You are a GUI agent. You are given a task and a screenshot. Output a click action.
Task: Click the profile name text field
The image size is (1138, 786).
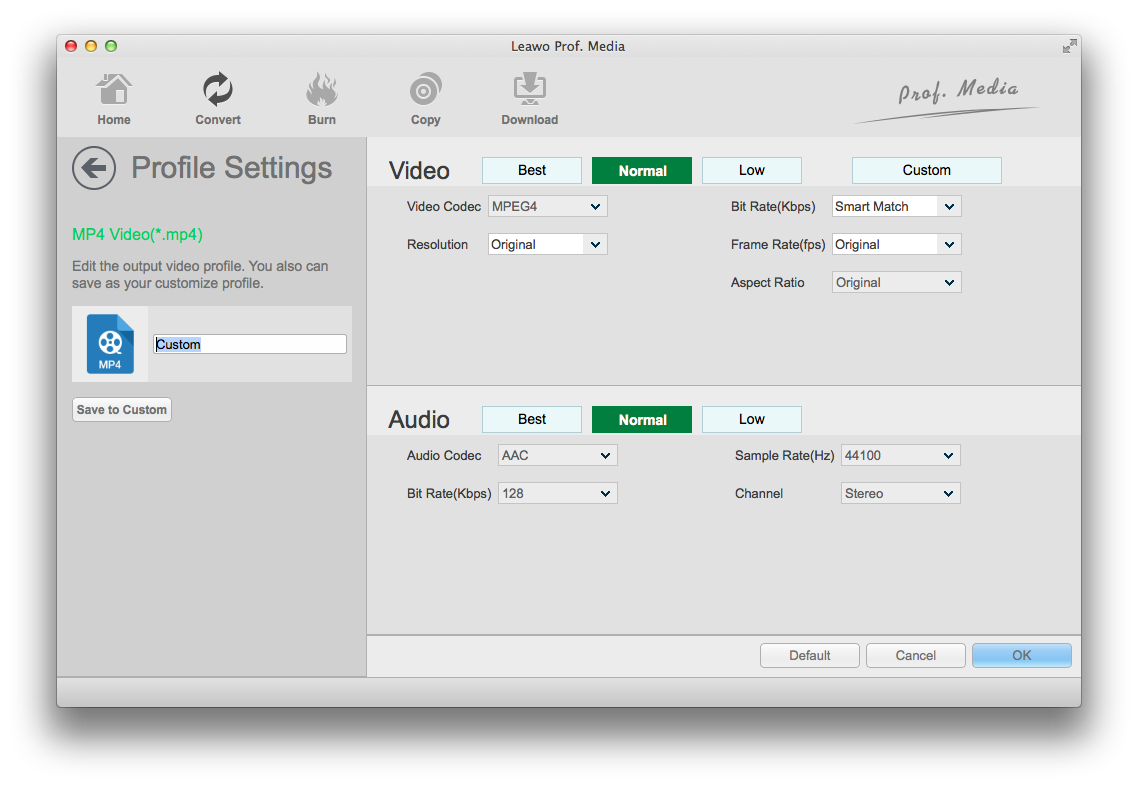click(250, 344)
